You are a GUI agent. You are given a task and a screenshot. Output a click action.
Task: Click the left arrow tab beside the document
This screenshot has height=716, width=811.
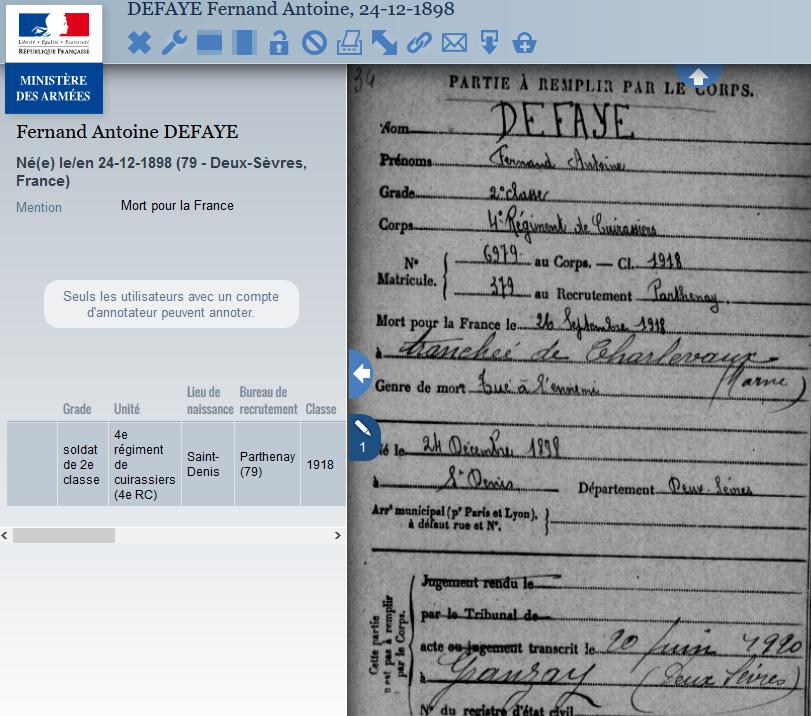pos(361,374)
